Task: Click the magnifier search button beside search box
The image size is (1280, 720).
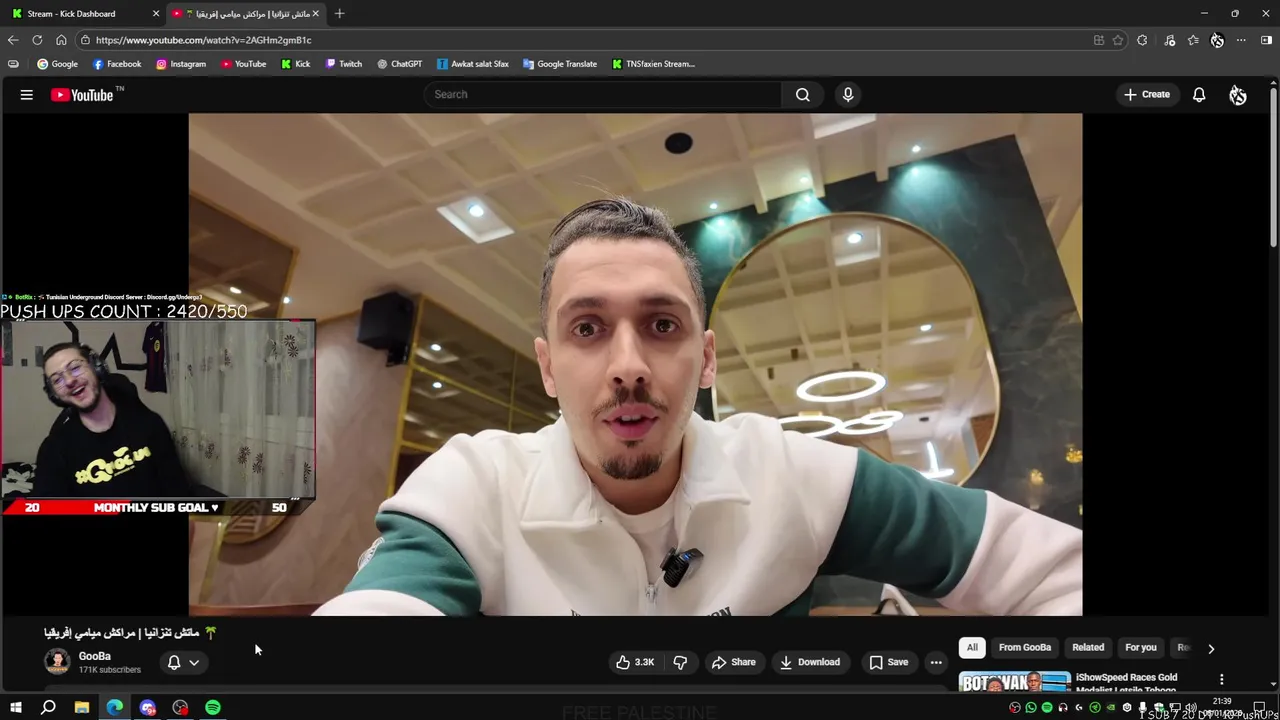Action: coord(802,94)
